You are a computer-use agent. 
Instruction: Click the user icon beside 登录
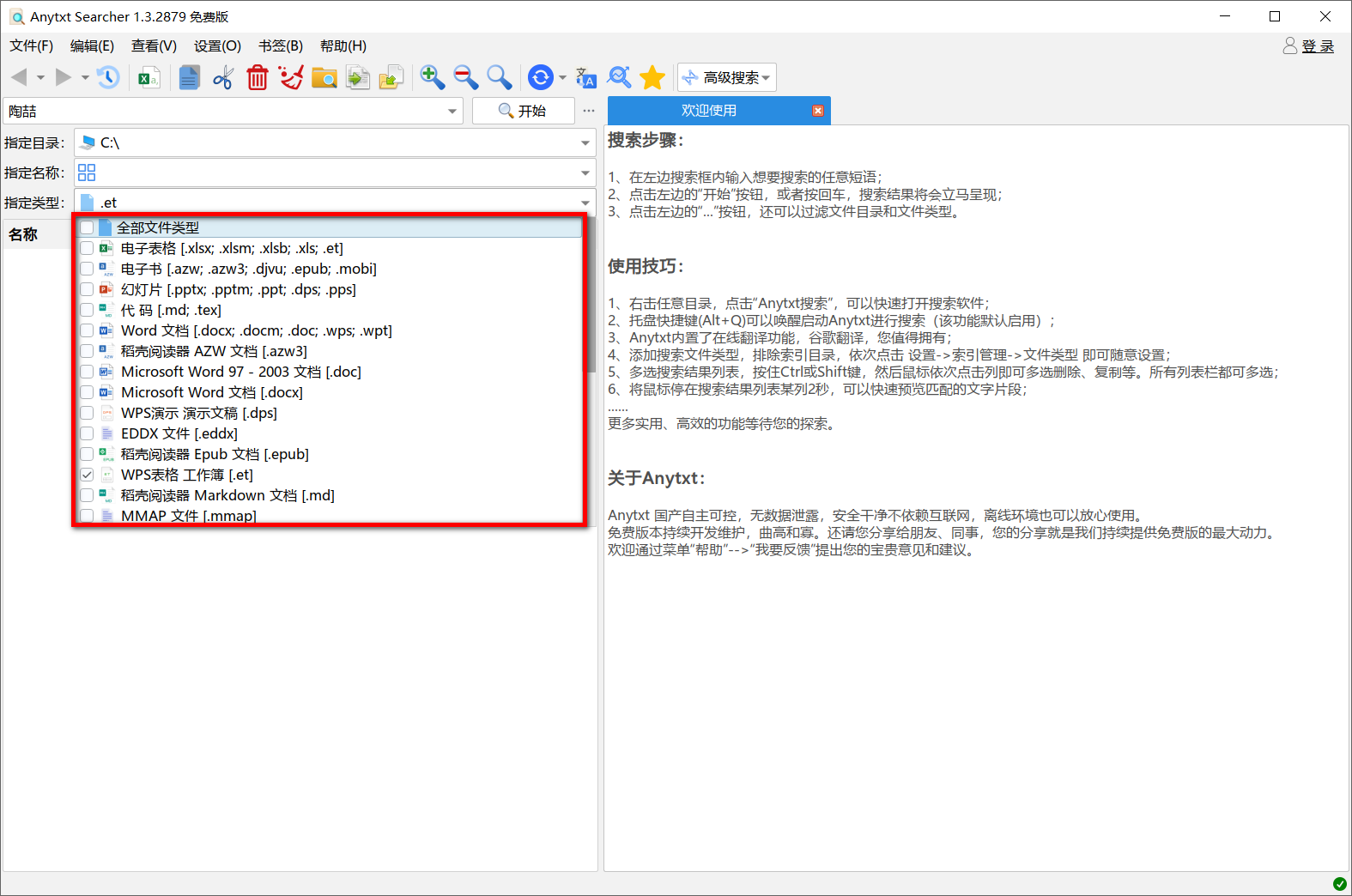(1289, 45)
